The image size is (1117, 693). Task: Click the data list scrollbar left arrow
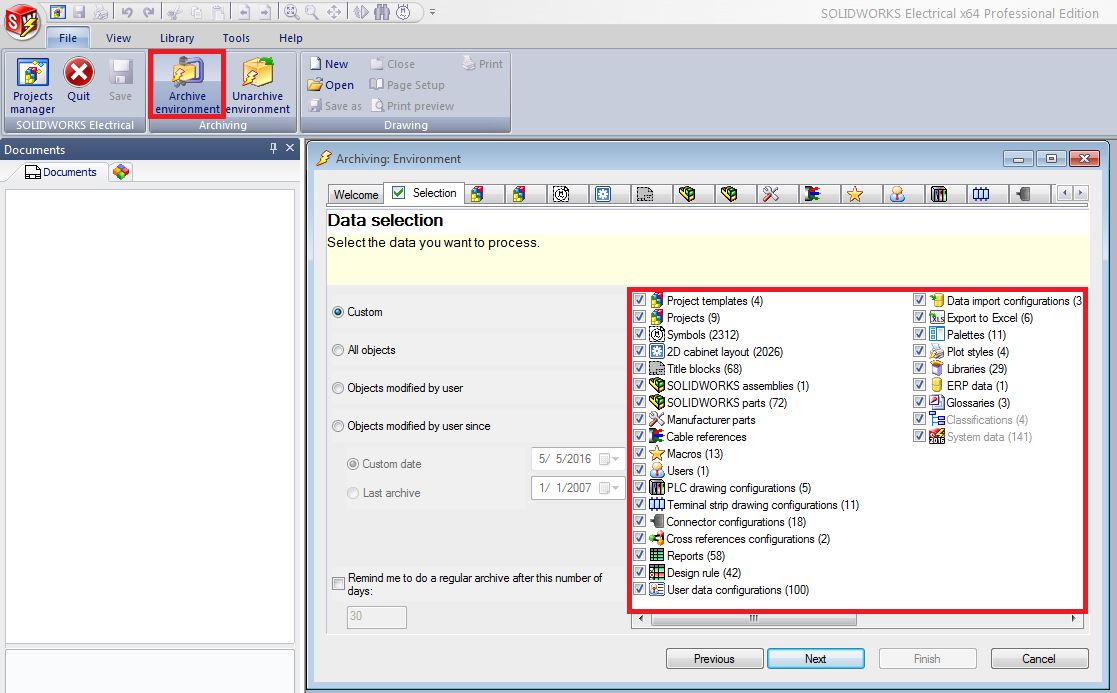641,619
